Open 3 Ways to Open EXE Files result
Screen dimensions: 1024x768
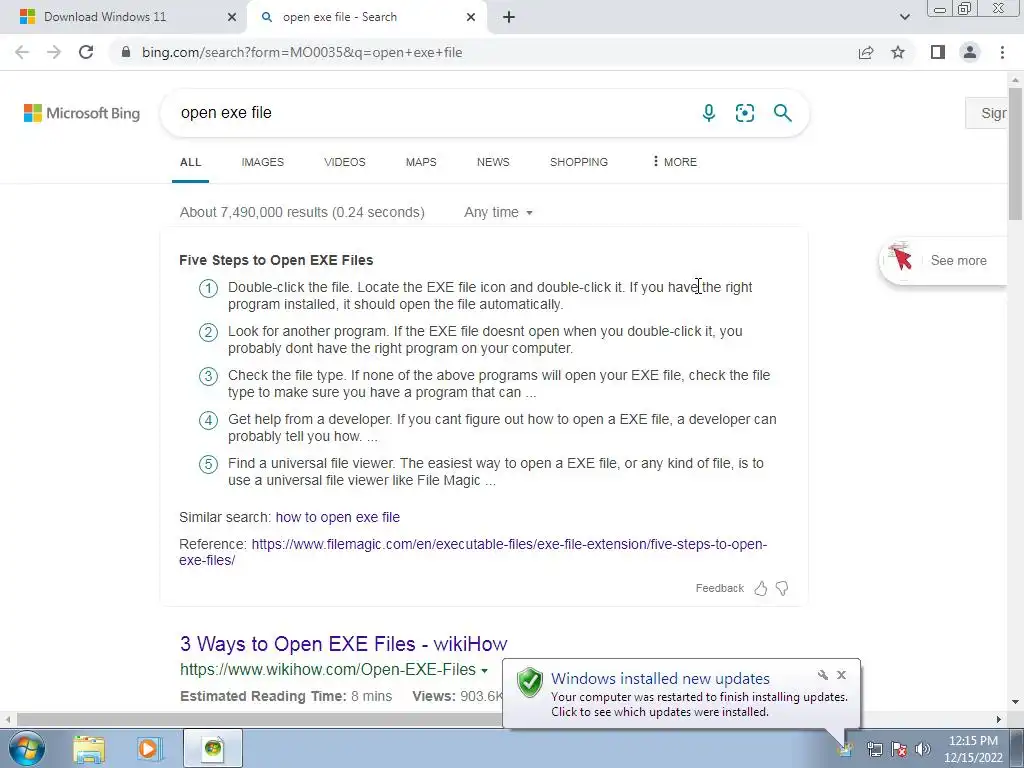(x=344, y=644)
